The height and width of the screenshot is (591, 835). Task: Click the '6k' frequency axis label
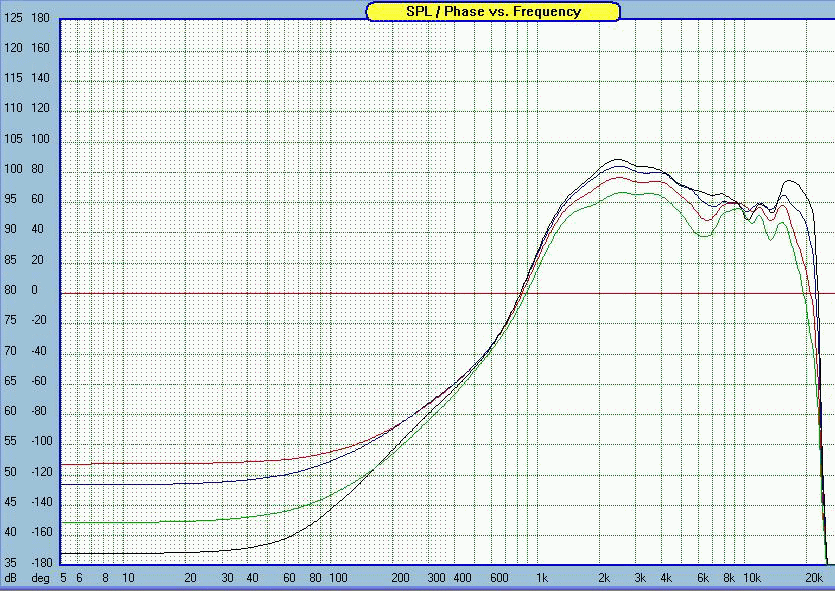coord(703,578)
